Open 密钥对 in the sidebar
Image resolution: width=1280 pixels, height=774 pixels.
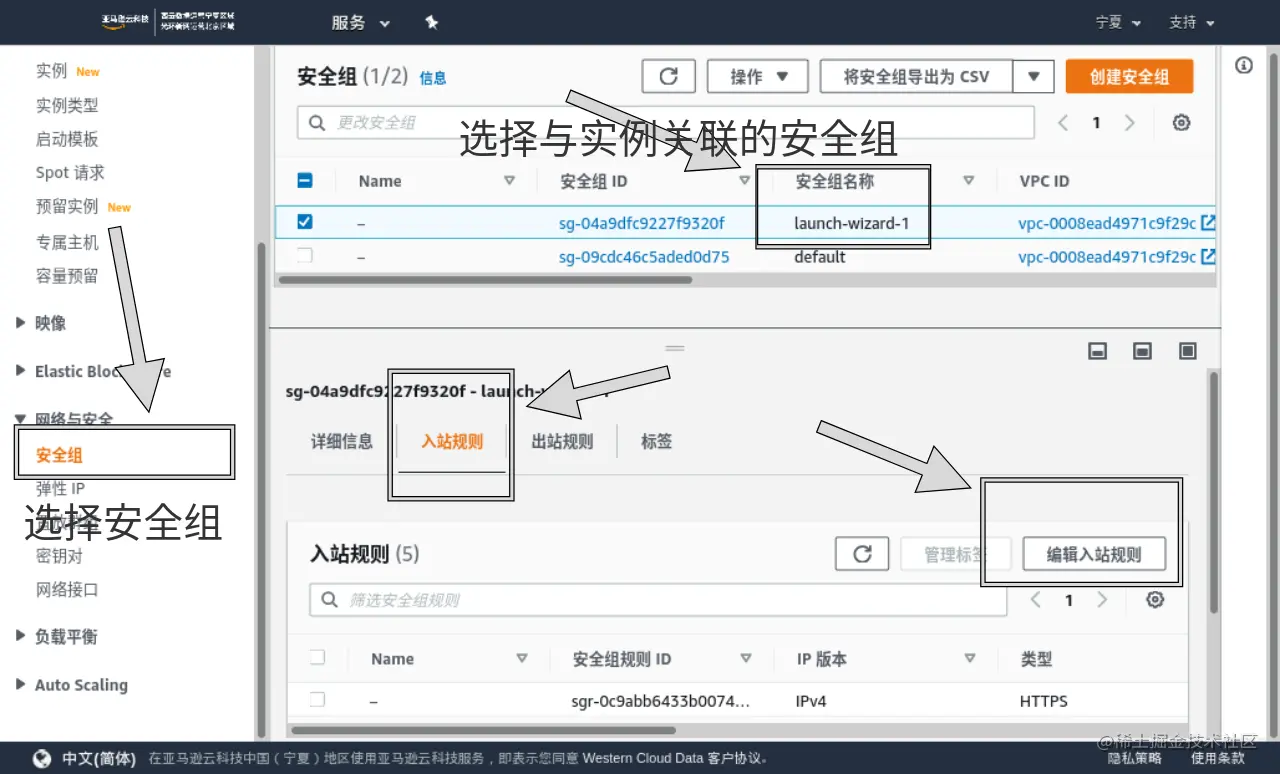59,556
